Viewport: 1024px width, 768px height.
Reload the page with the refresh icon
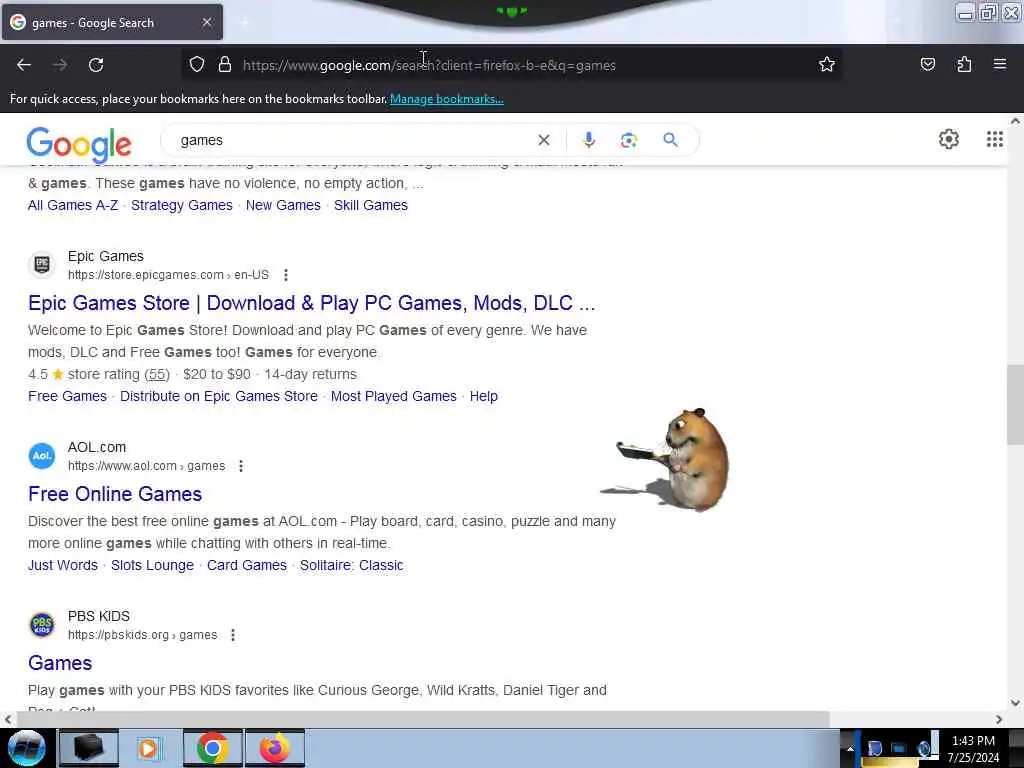[96, 65]
